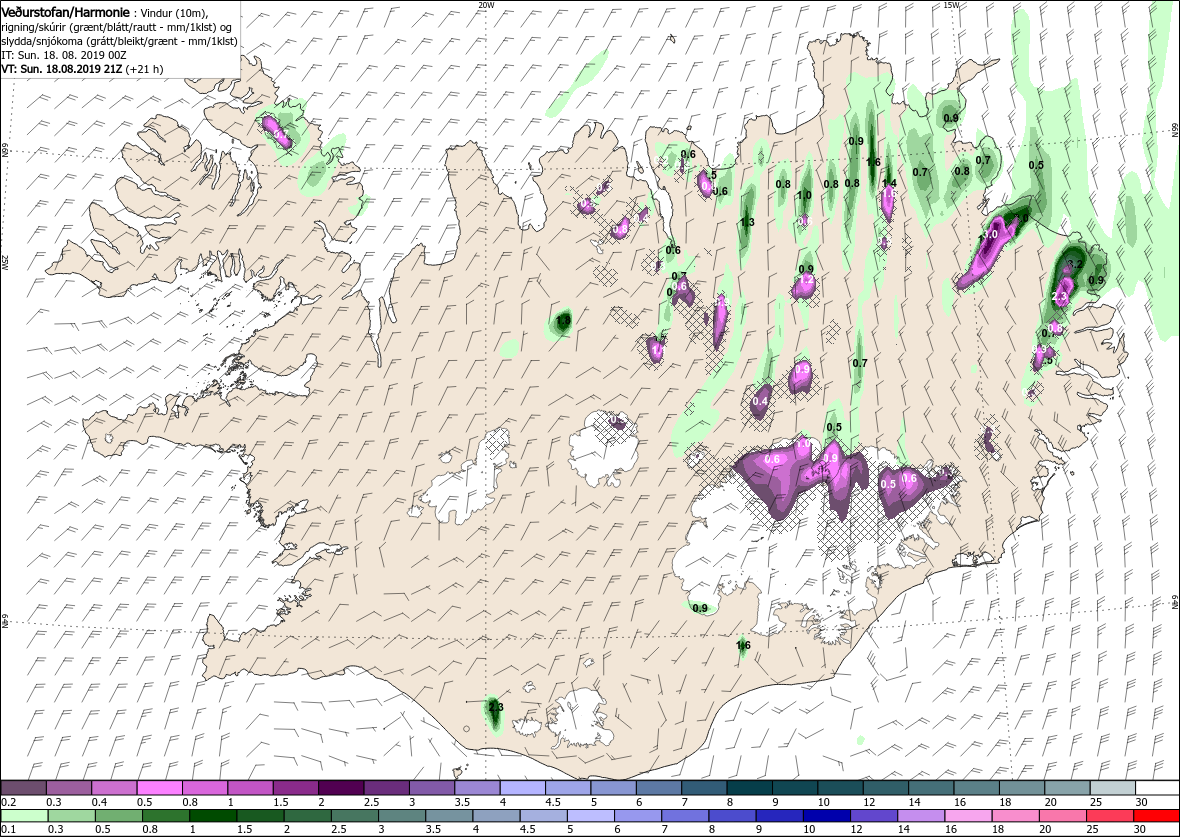Click the 15W longitude label at top edge
The image size is (1180, 837).
[952, 5]
